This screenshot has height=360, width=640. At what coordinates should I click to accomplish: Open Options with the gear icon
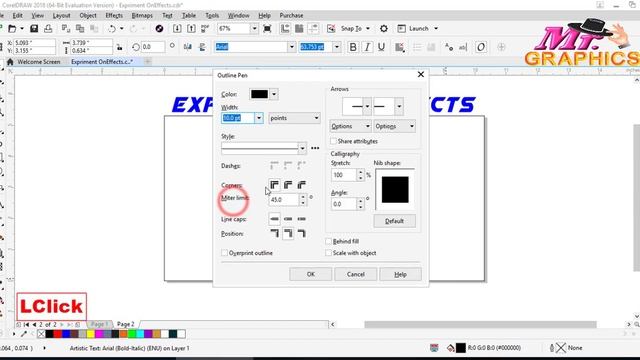tap(384, 29)
